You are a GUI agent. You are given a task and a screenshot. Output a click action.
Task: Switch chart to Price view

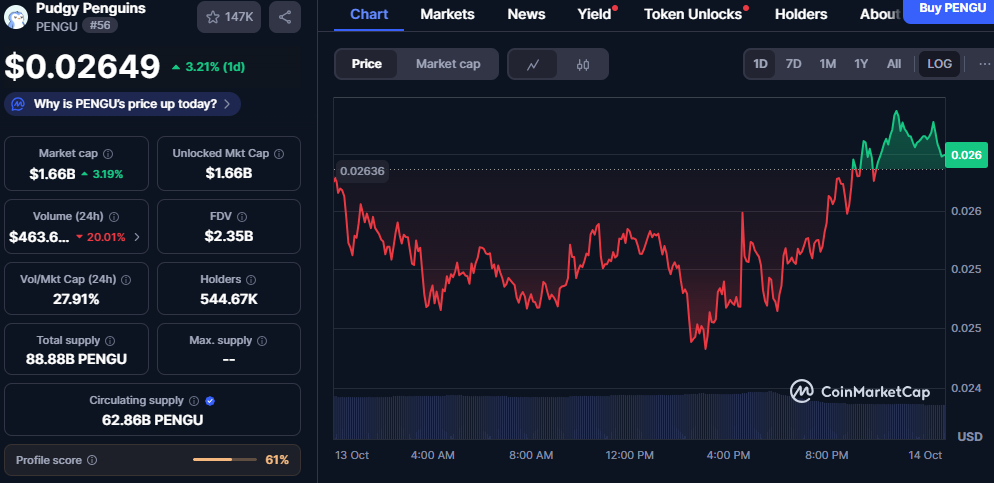tap(367, 64)
